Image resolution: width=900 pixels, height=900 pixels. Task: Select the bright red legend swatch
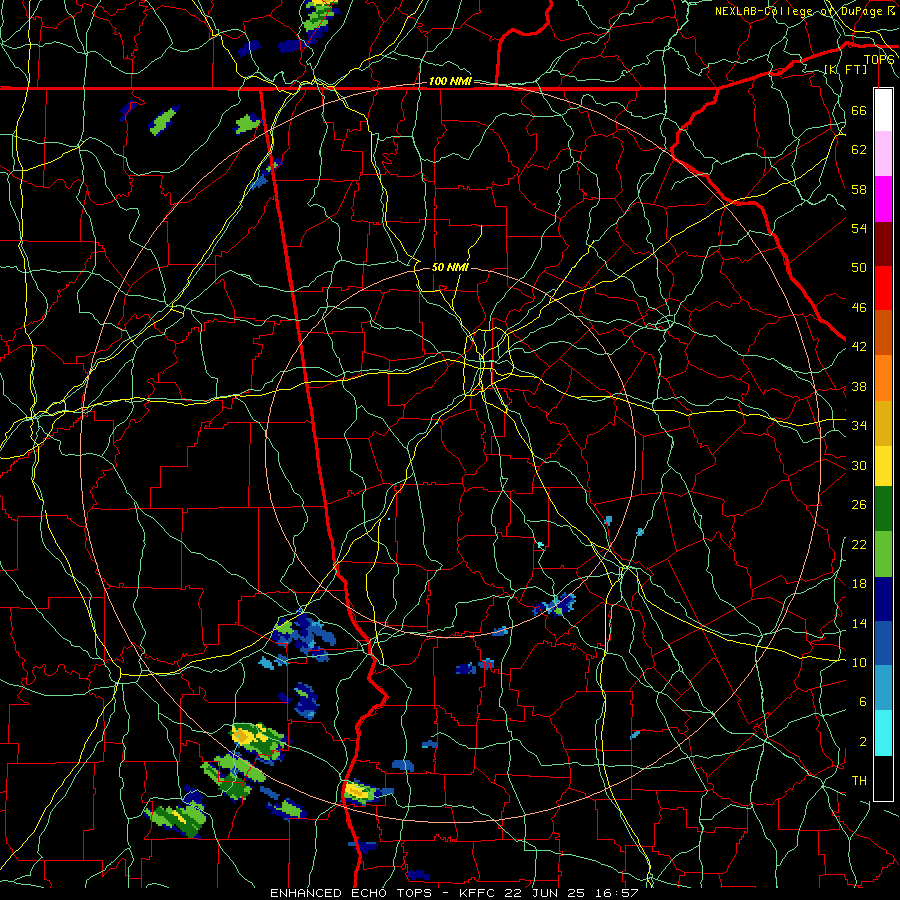click(x=883, y=288)
